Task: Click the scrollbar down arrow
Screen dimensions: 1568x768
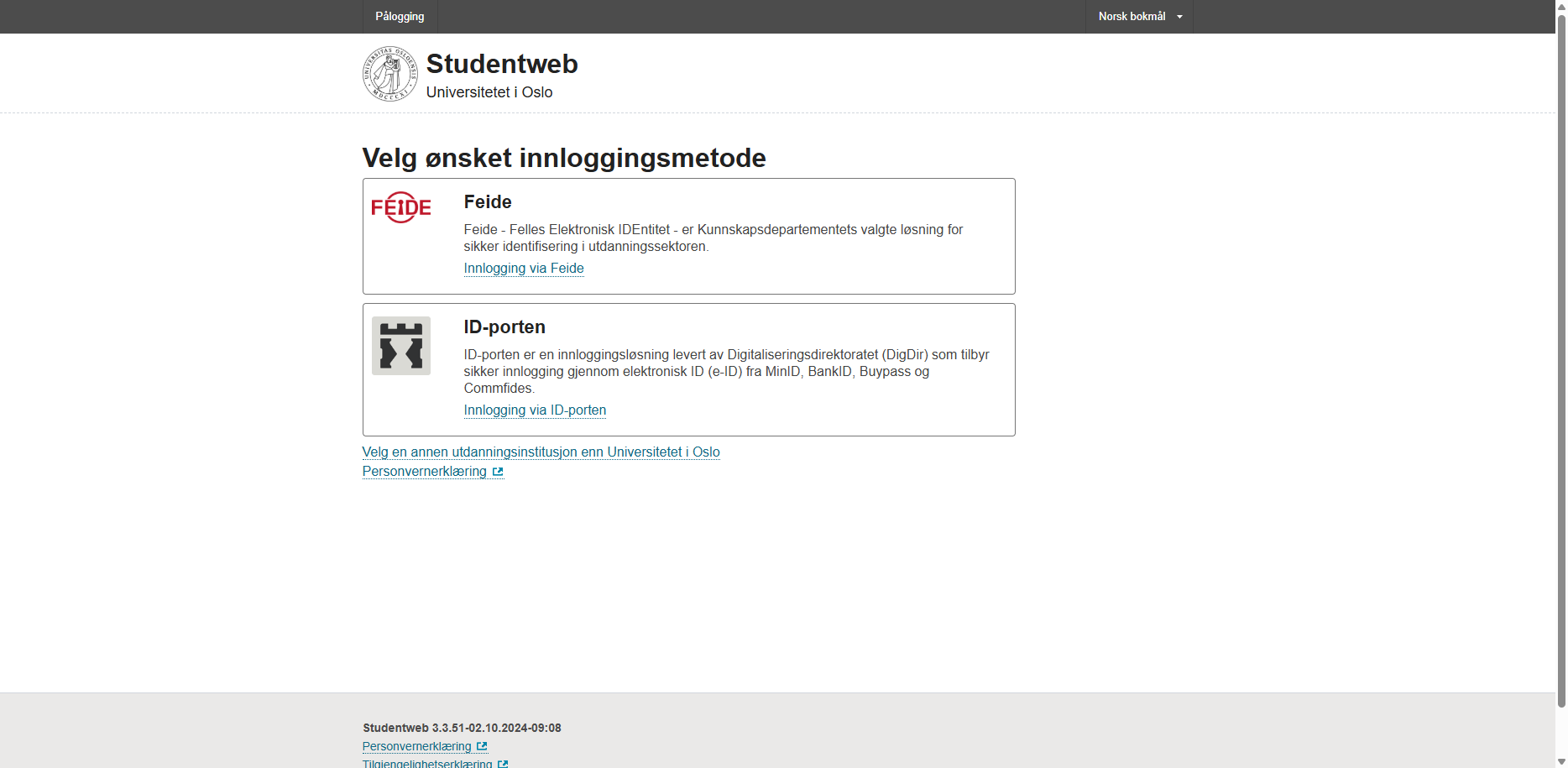Action: tap(1561, 762)
